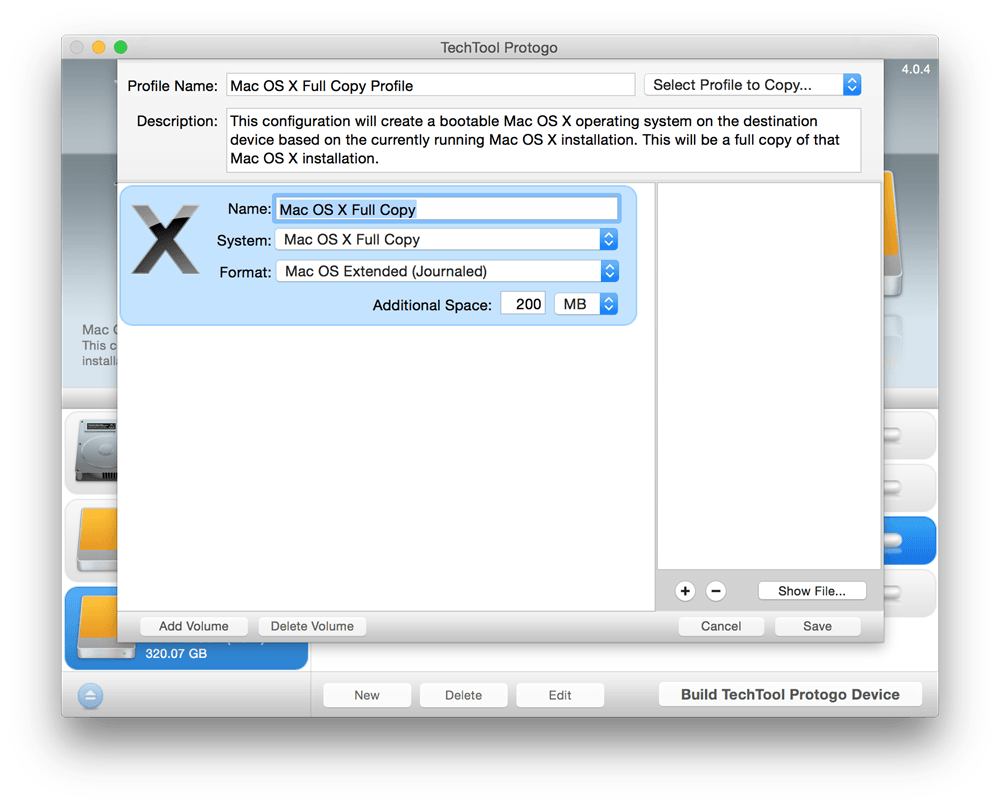The width and height of the screenshot is (1000, 804).
Task: Open the Format dropdown Mac OS Extended (Journaled)
Action: click(447, 272)
